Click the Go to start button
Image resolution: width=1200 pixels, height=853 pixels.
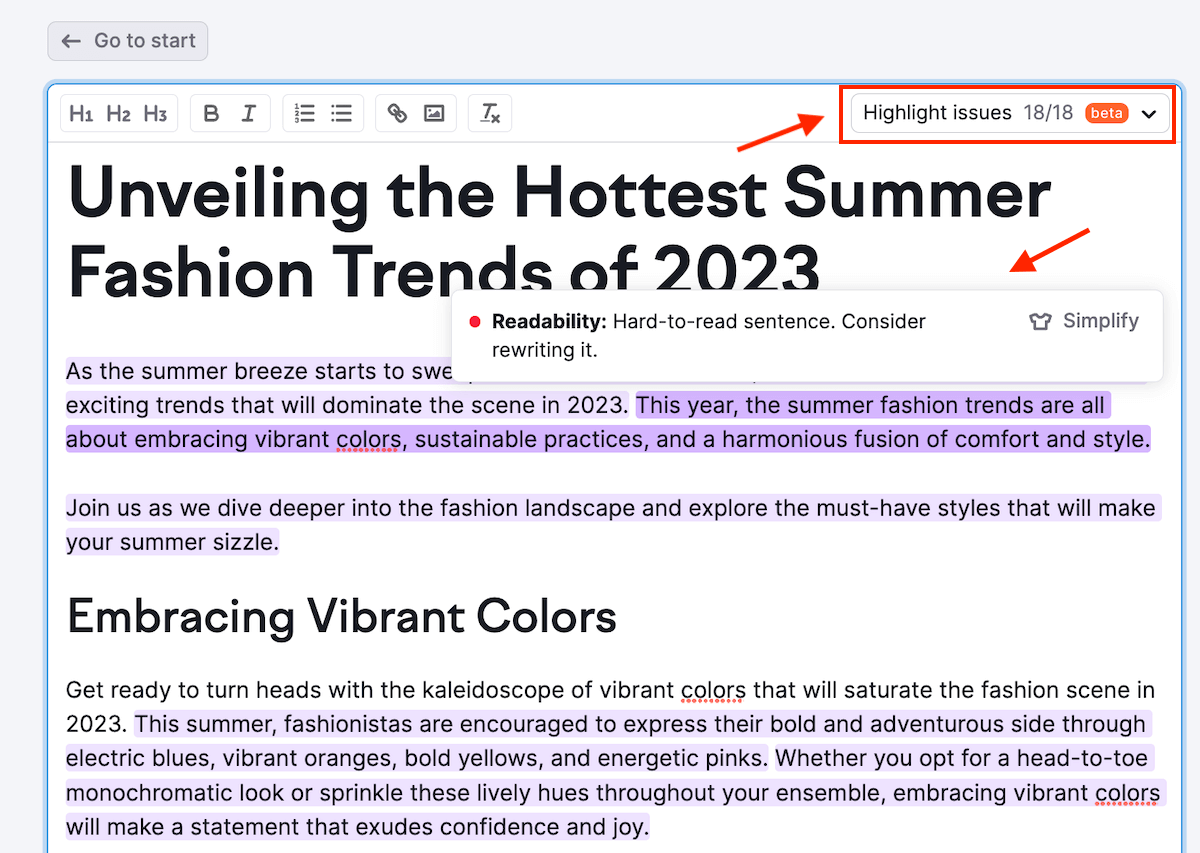(128, 41)
